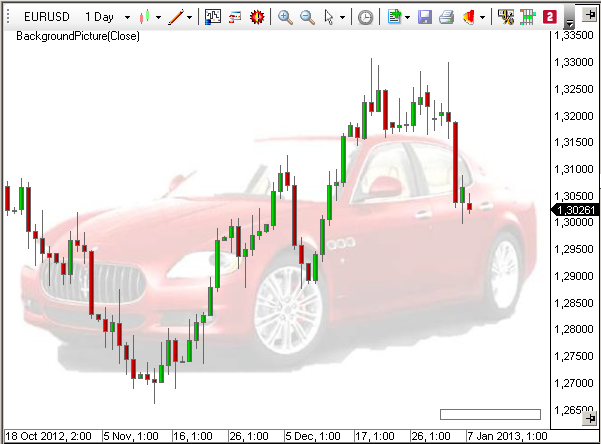Save the chart with the floppy icon
Image resolution: width=601 pixels, height=444 pixels.
click(x=425, y=17)
